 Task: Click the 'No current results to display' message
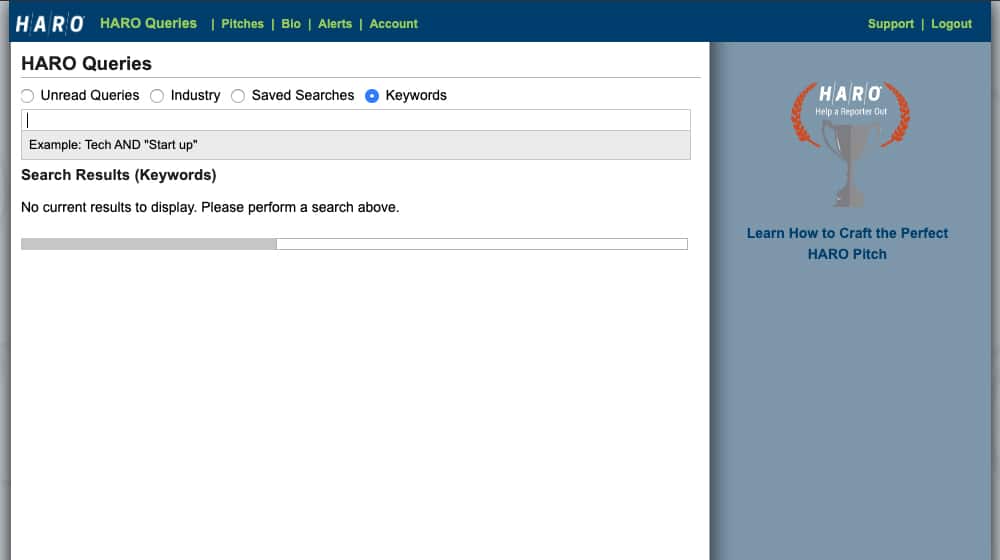pyautogui.click(x=210, y=207)
